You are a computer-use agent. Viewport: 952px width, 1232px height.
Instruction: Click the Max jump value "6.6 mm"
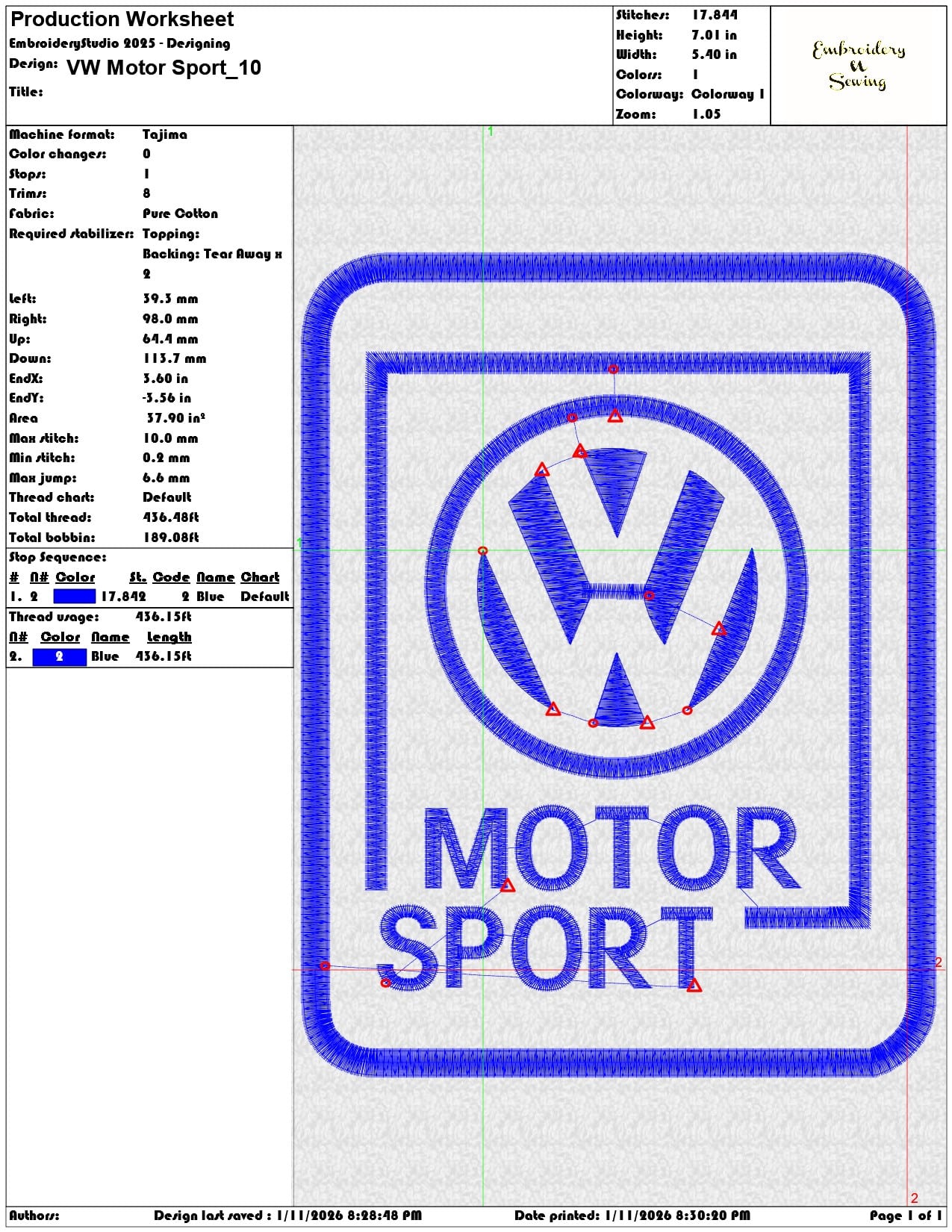167,478
